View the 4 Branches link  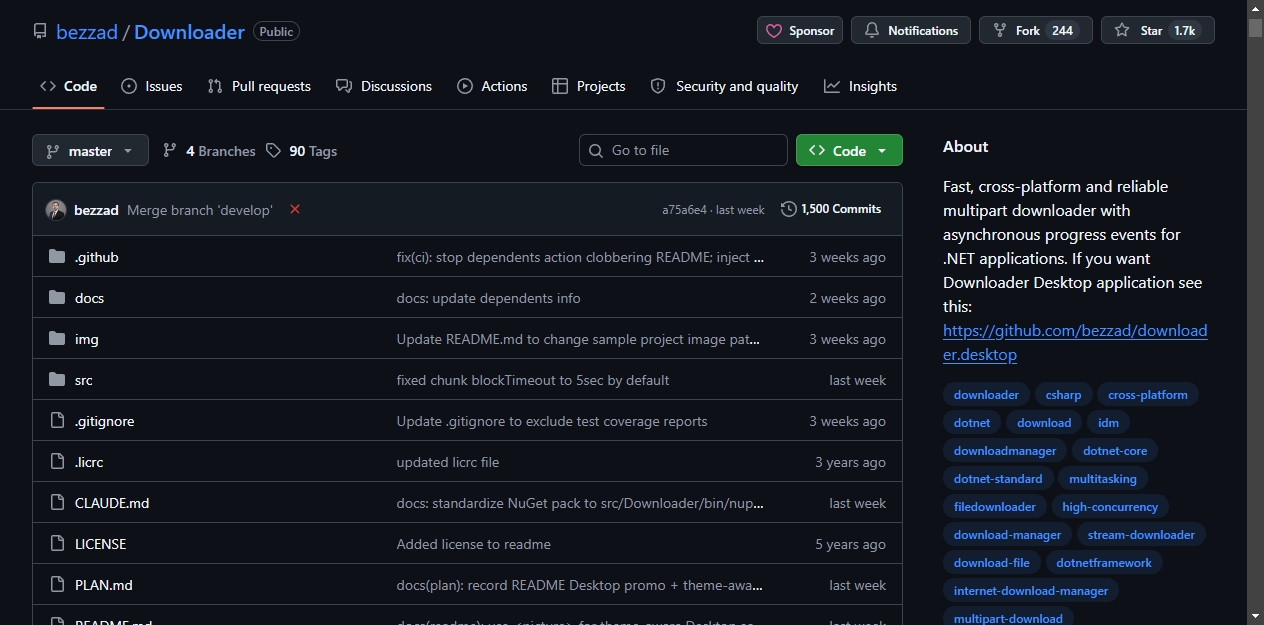pos(209,151)
